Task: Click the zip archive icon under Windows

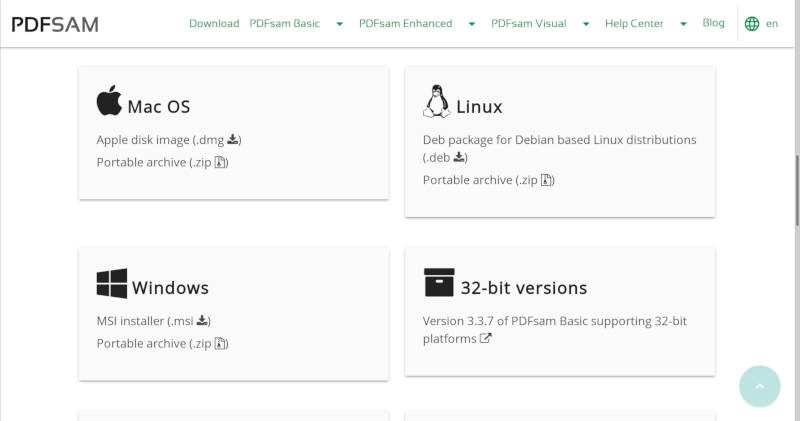Action: (x=220, y=343)
